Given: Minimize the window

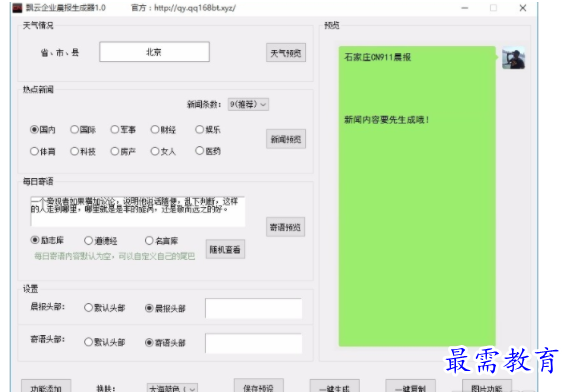Looking at the screenshot, I should tap(465, 8).
